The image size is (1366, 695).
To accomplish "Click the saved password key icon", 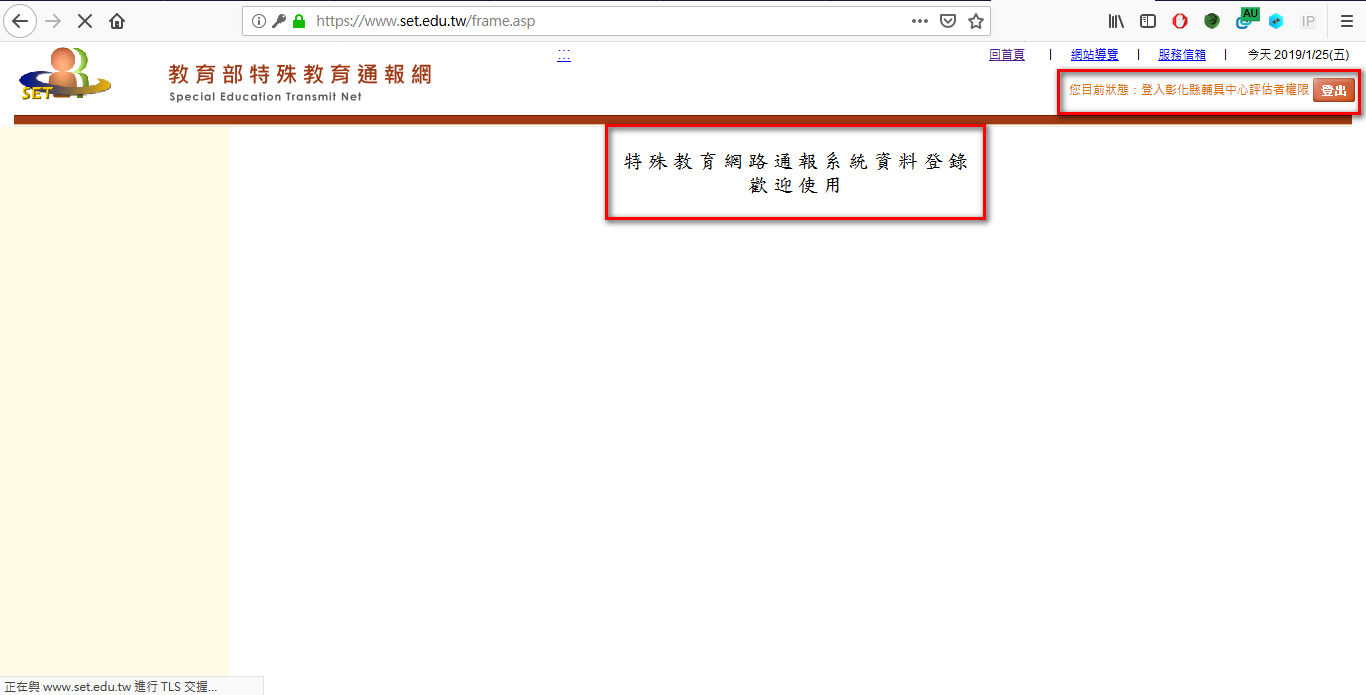I will 279,20.
